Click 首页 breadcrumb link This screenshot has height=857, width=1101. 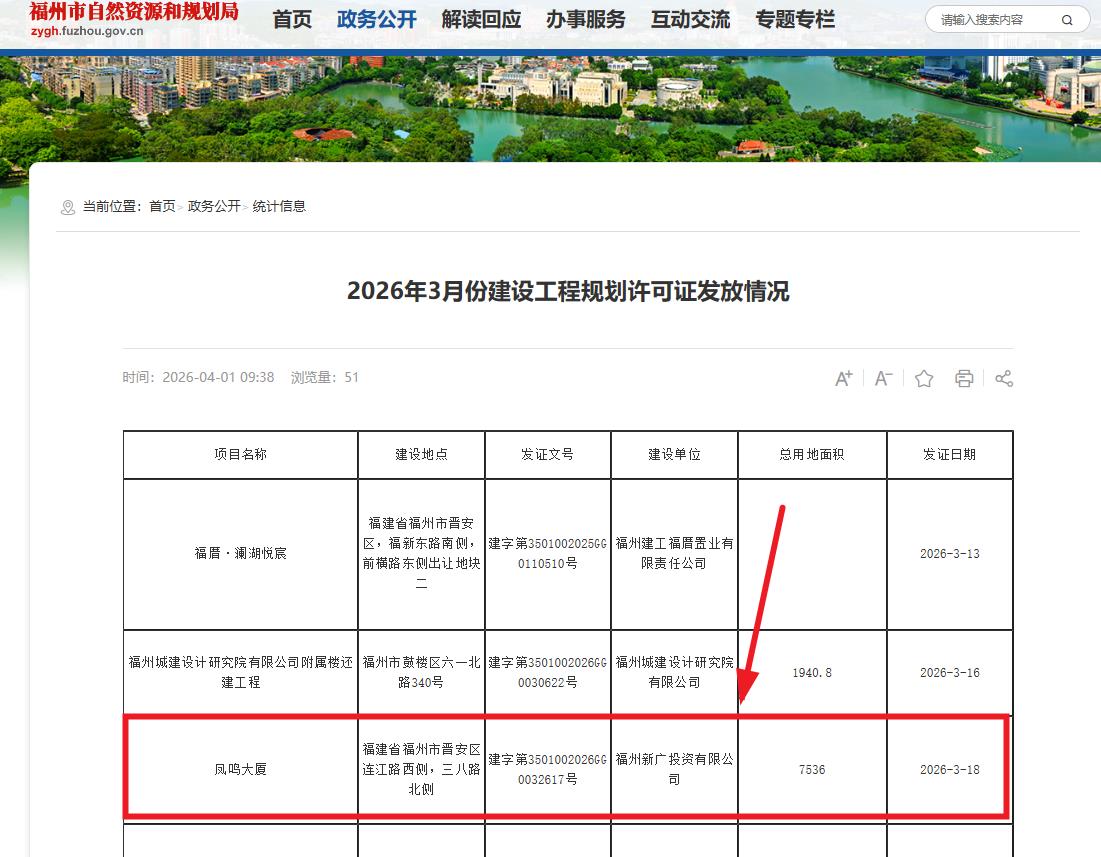tap(162, 206)
